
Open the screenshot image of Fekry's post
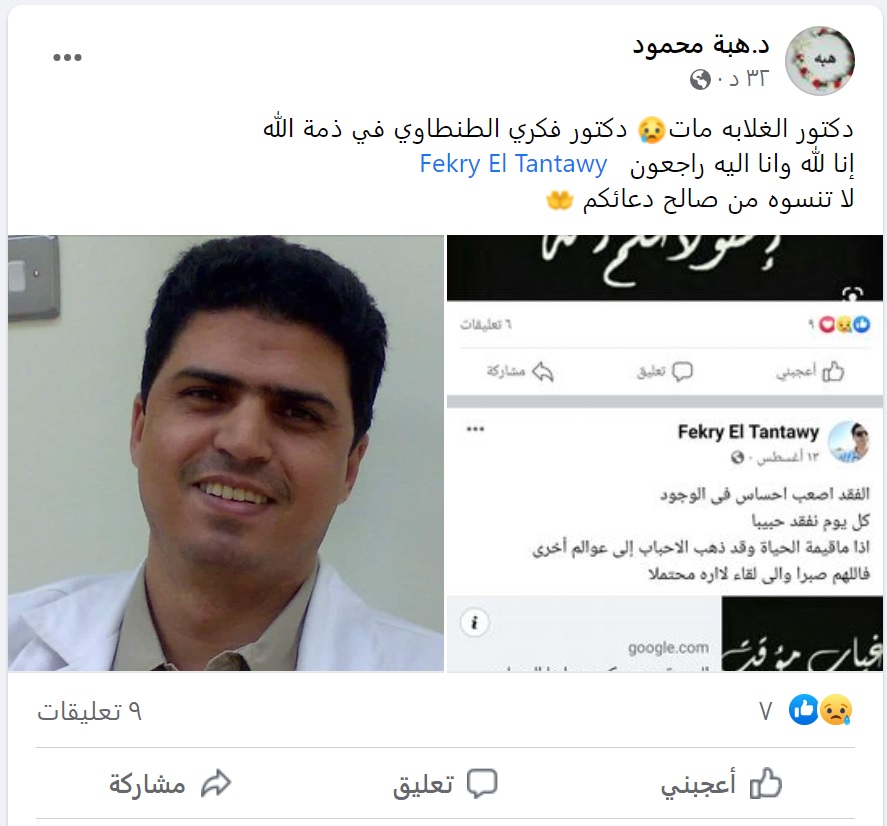[665, 453]
